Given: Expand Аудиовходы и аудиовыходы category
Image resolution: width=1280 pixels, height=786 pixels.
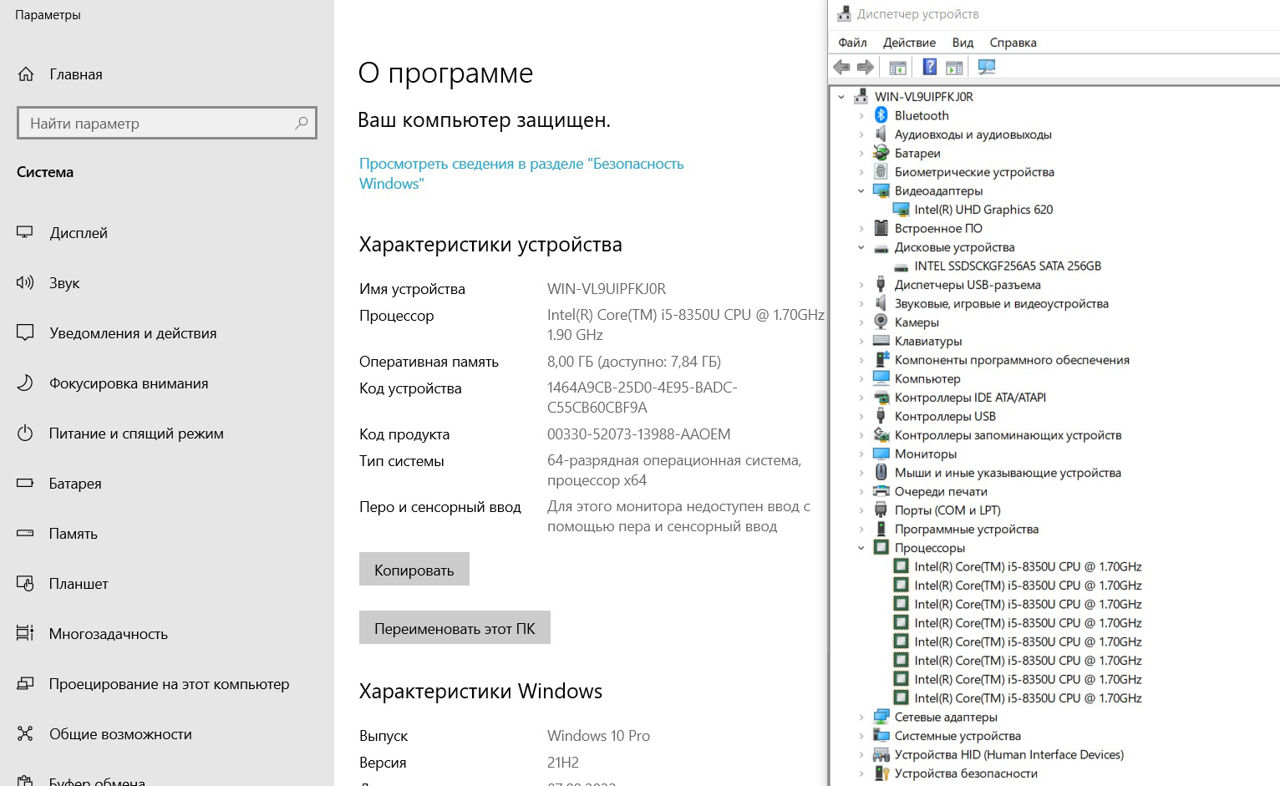Looking at the screenshot, I should click(861, 134).
